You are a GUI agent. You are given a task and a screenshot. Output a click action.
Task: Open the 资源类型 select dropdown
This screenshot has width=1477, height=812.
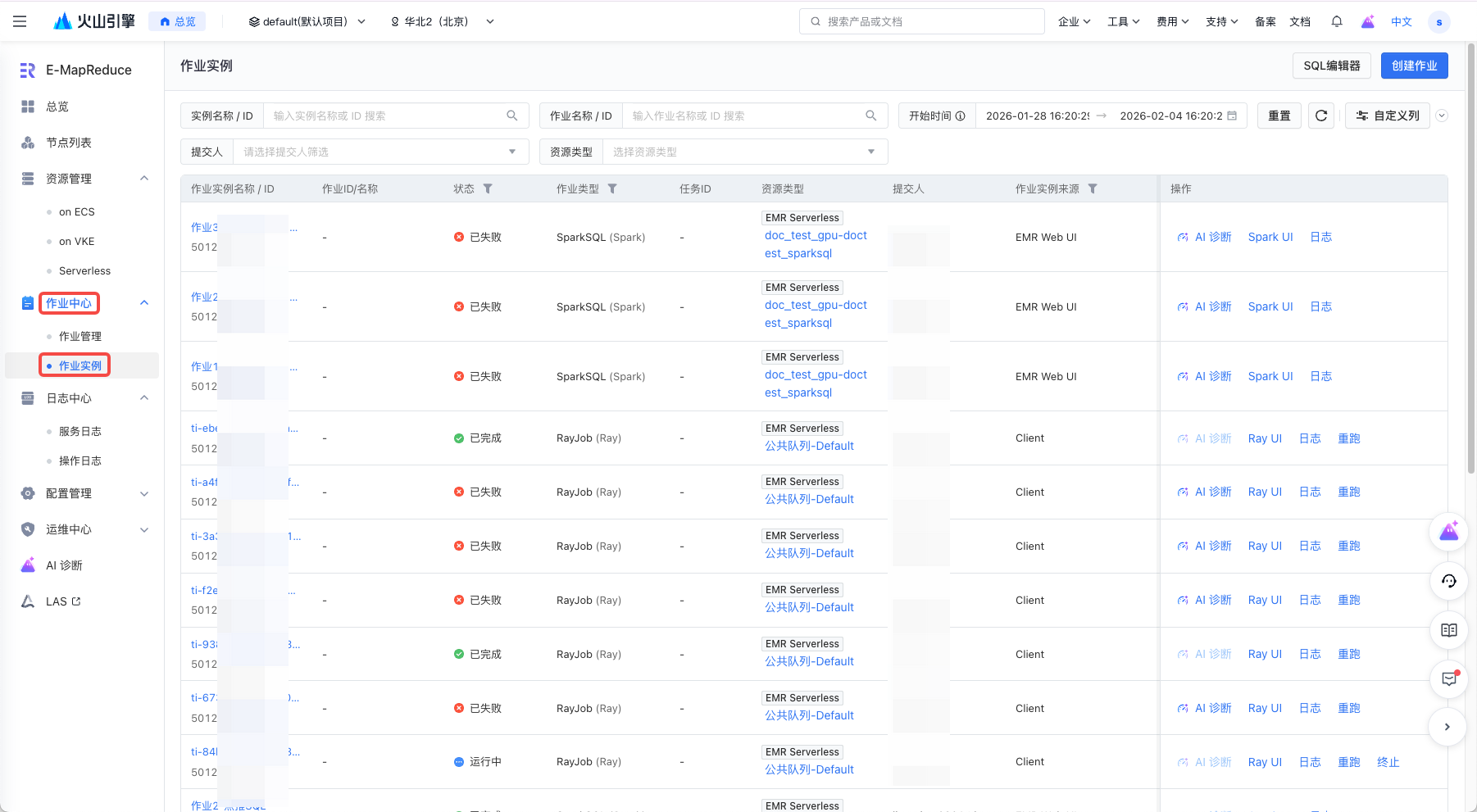pos(743,152)
